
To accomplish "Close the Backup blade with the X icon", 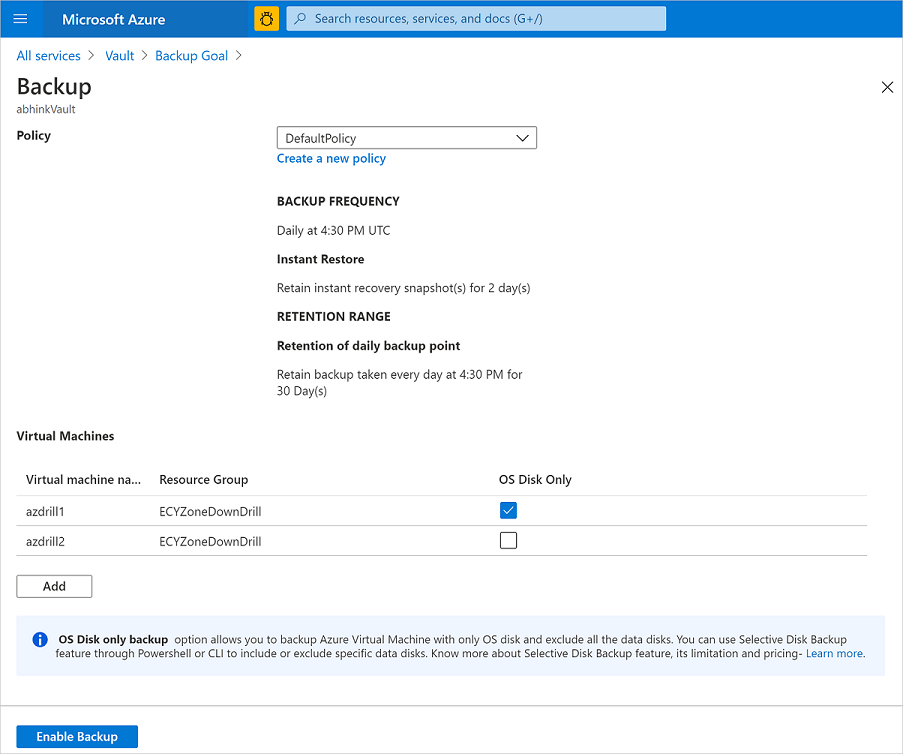I will point(887,87).
